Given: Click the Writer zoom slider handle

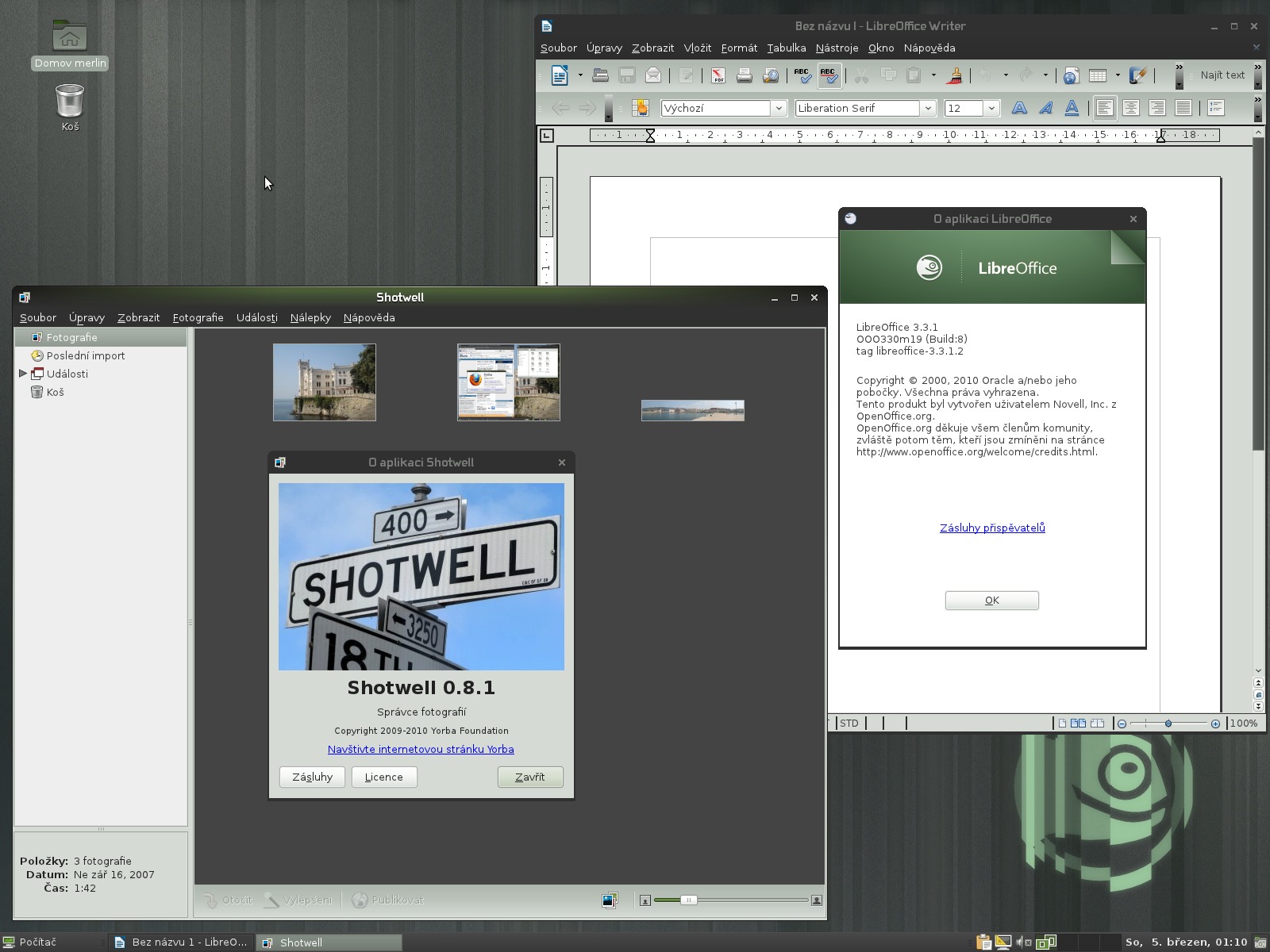Looking at the screenshot, I should (1168, 724).
